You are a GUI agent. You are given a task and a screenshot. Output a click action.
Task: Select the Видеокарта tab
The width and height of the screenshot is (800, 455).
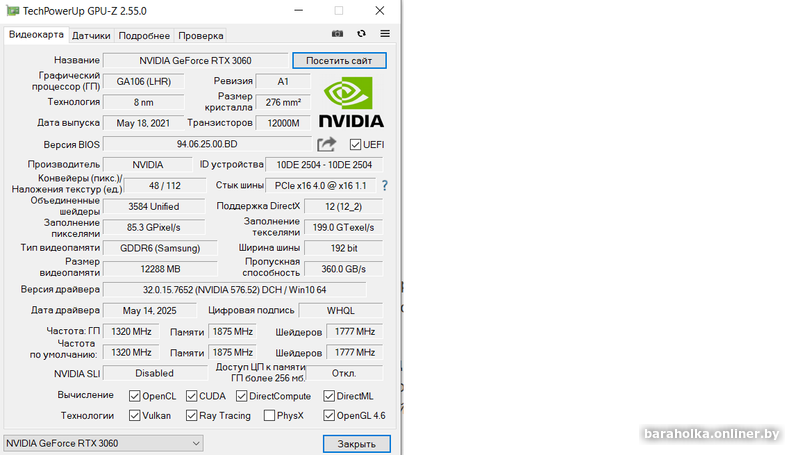[36, 35]
